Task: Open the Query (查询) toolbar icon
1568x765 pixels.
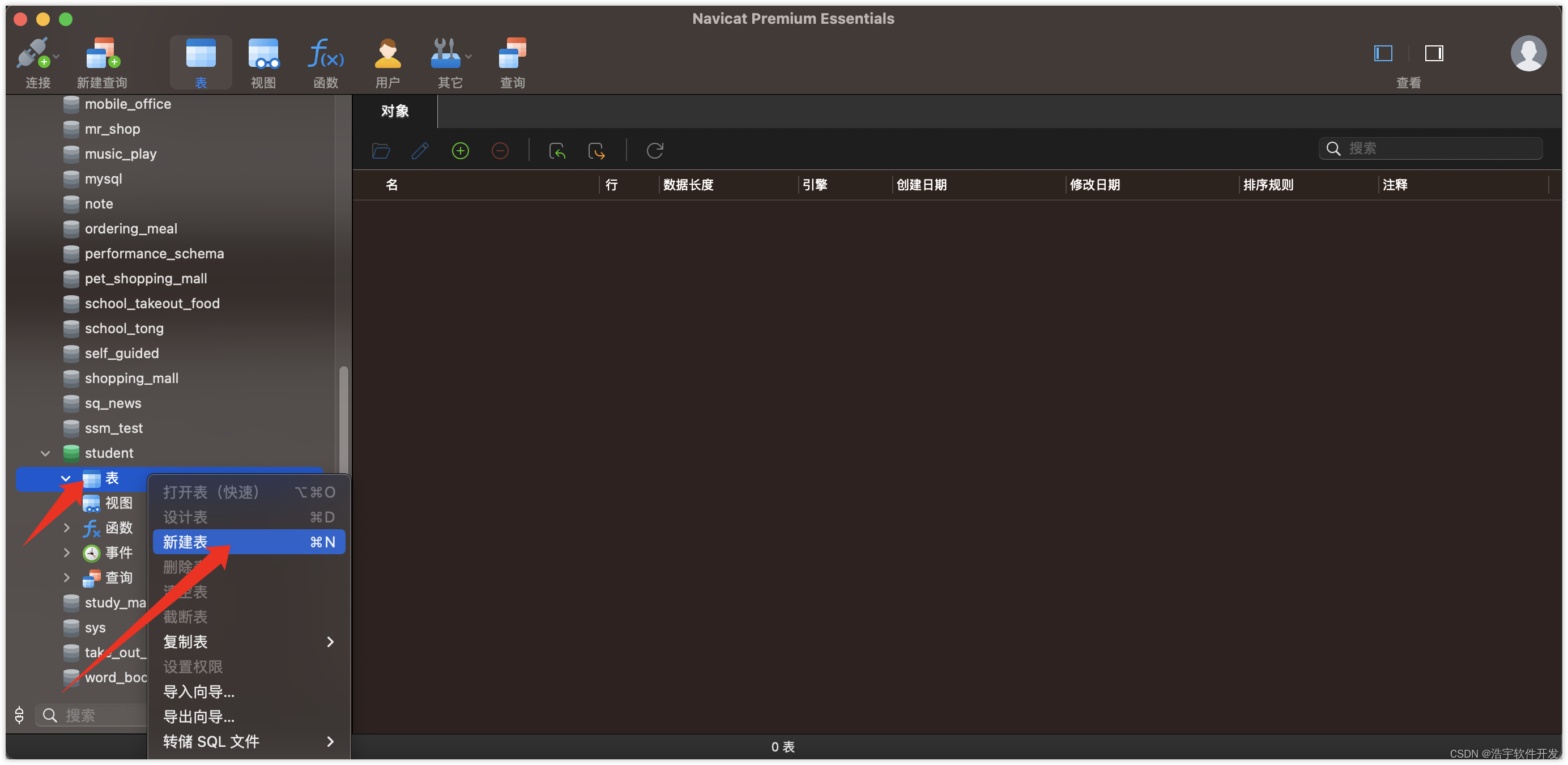Action: [512, 54]
